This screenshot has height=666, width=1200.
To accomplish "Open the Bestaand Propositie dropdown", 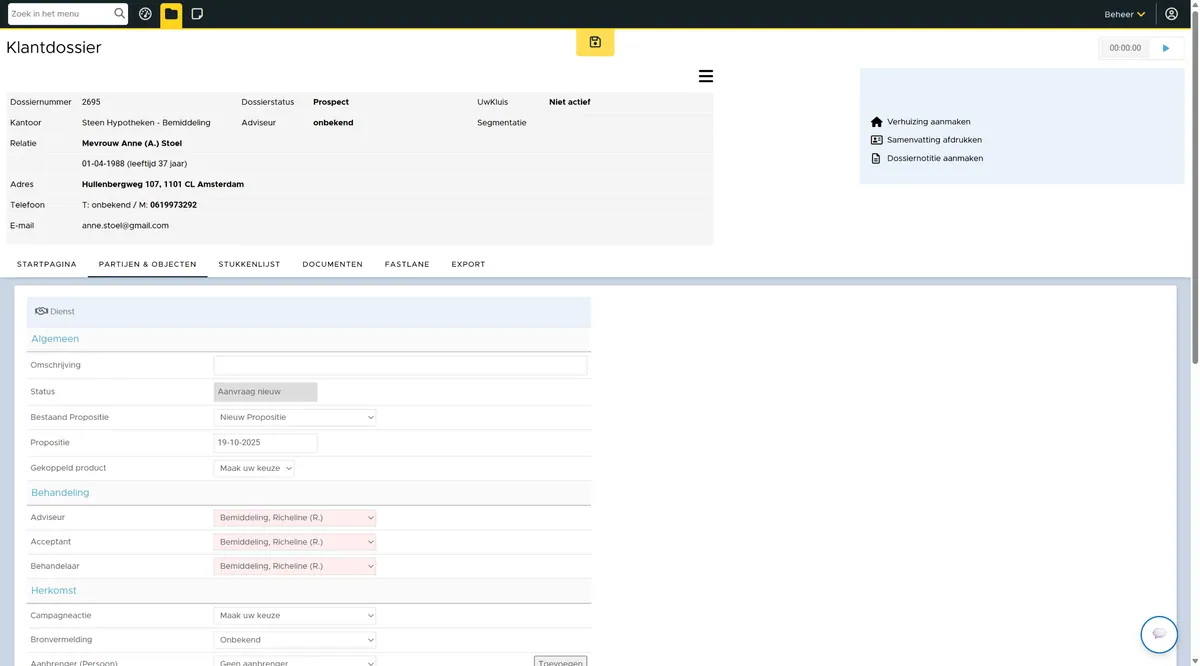I will pos(295,417).
